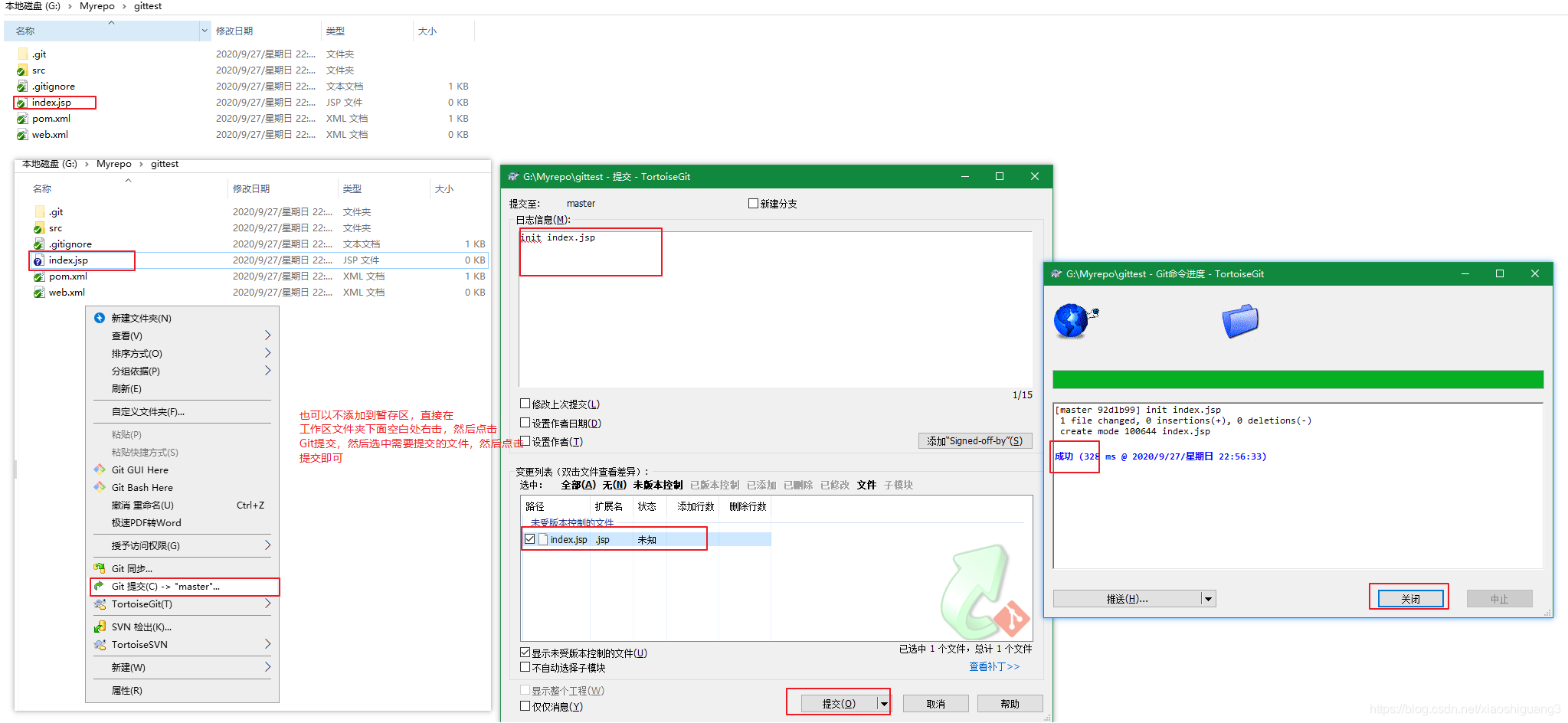
Task: Click the .git folder icon in lower explorer
Action: click(39, 212)
